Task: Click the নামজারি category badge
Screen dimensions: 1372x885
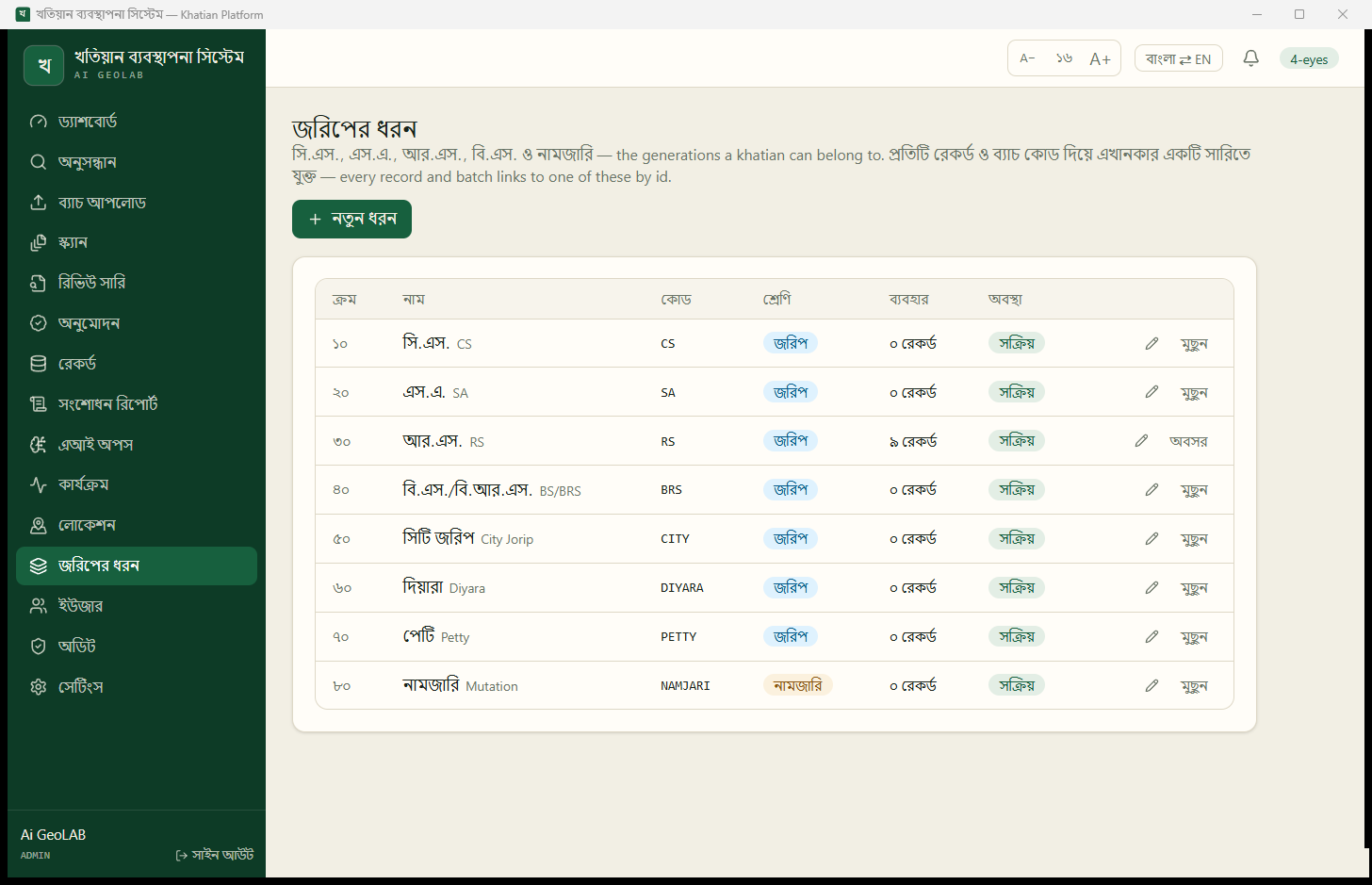Action: point(797,685)
